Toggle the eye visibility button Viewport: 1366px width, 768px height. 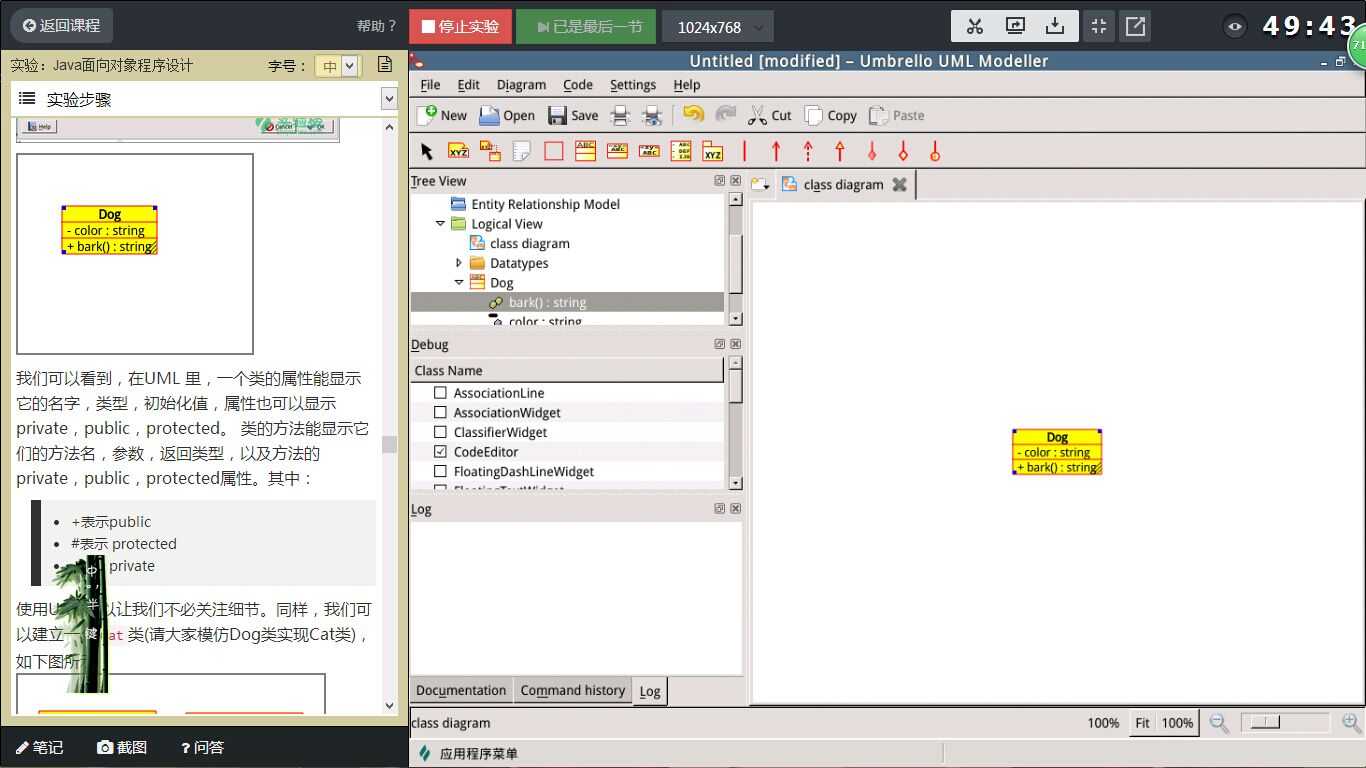click(1235, 27)
